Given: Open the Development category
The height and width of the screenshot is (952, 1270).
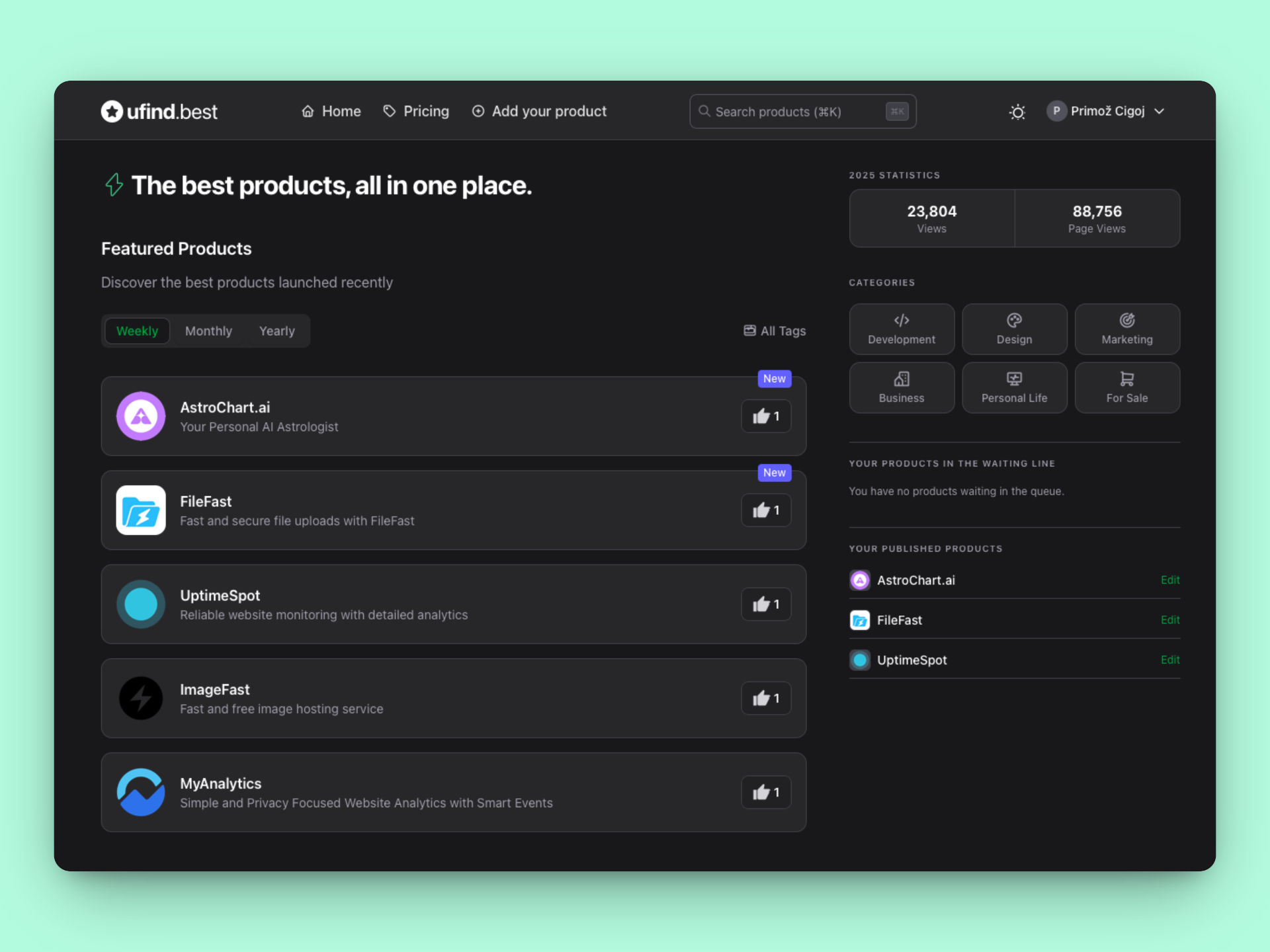Looking at the screenshot, I should 902,329.
